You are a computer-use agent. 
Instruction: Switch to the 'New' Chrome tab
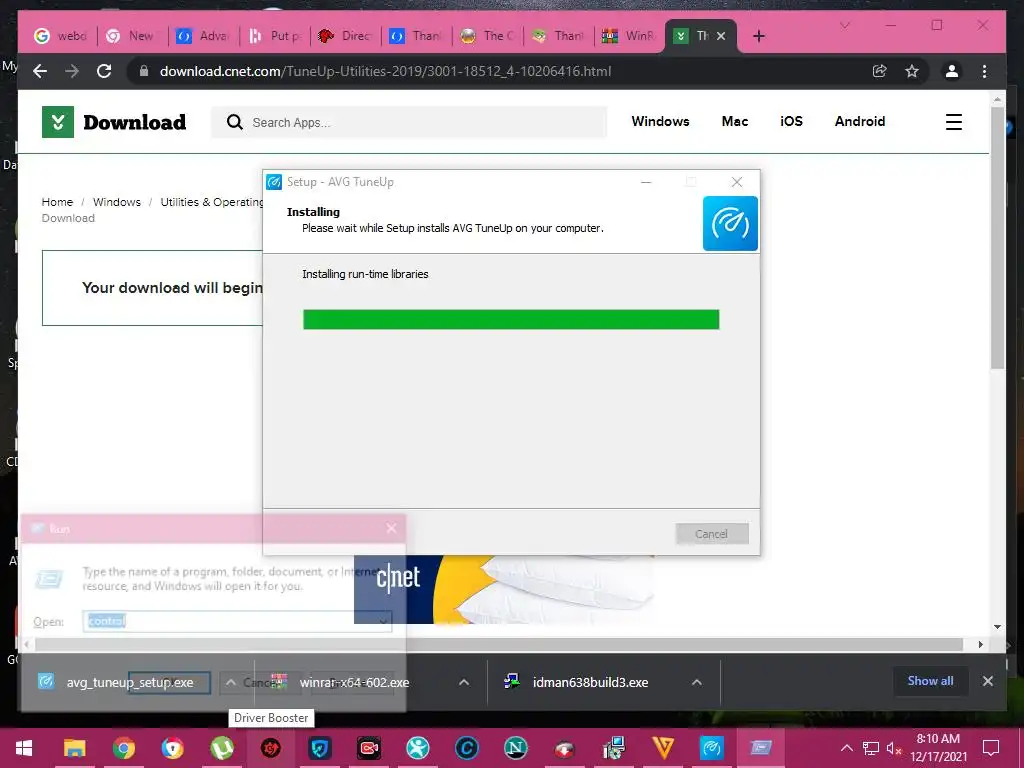[131, 36]
